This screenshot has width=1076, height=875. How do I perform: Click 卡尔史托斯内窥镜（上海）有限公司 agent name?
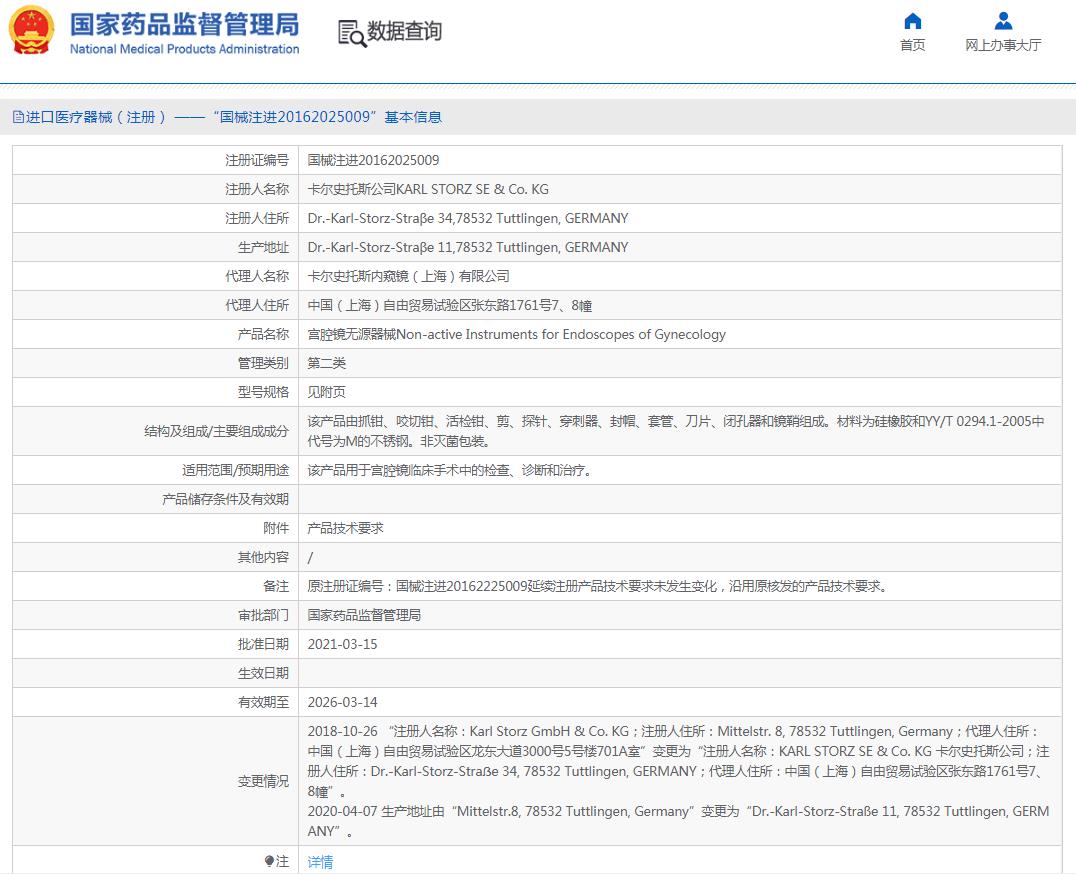coord(408,277)
